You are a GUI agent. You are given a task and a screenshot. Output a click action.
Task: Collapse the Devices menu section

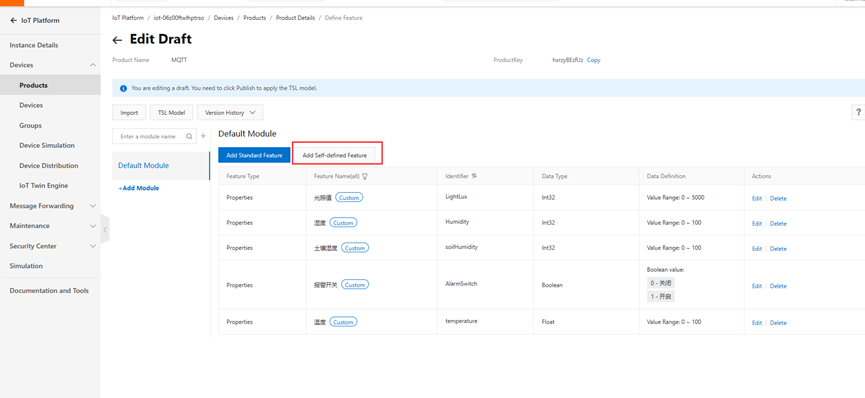point(92,65)
